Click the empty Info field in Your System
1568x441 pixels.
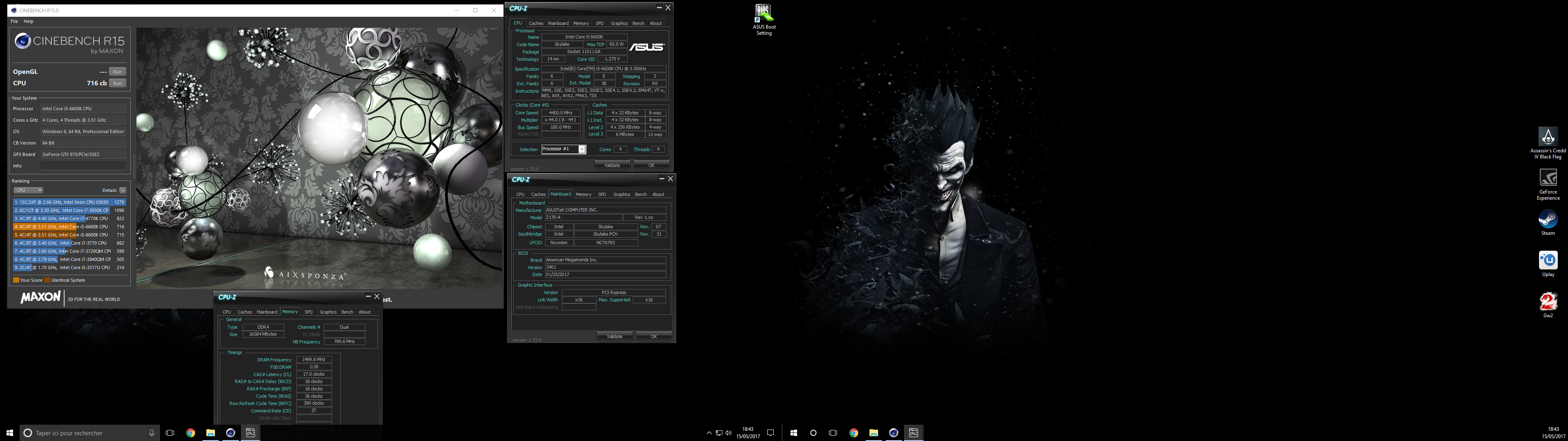click(83, 166)
